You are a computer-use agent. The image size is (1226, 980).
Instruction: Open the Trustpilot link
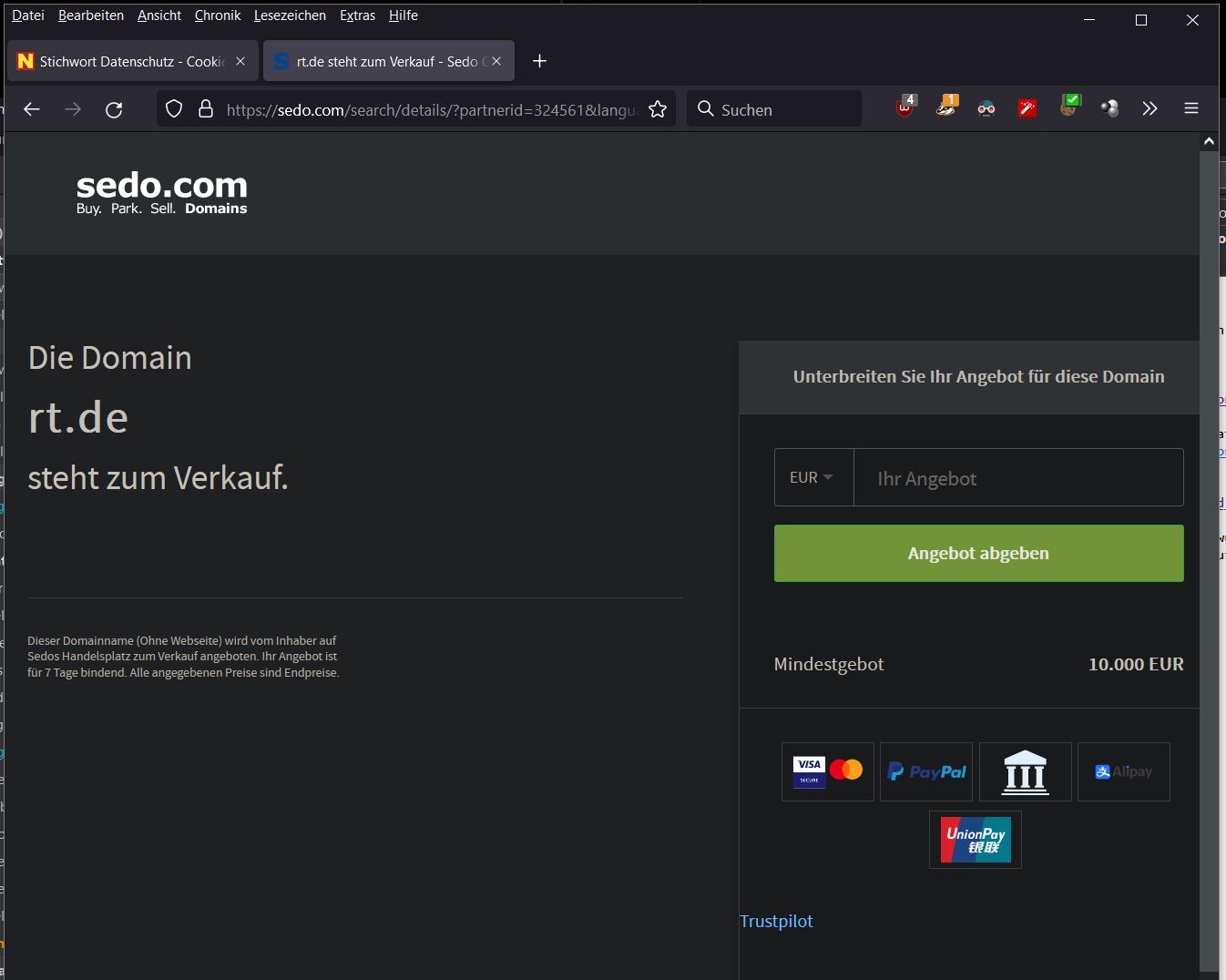pos(776,921)
